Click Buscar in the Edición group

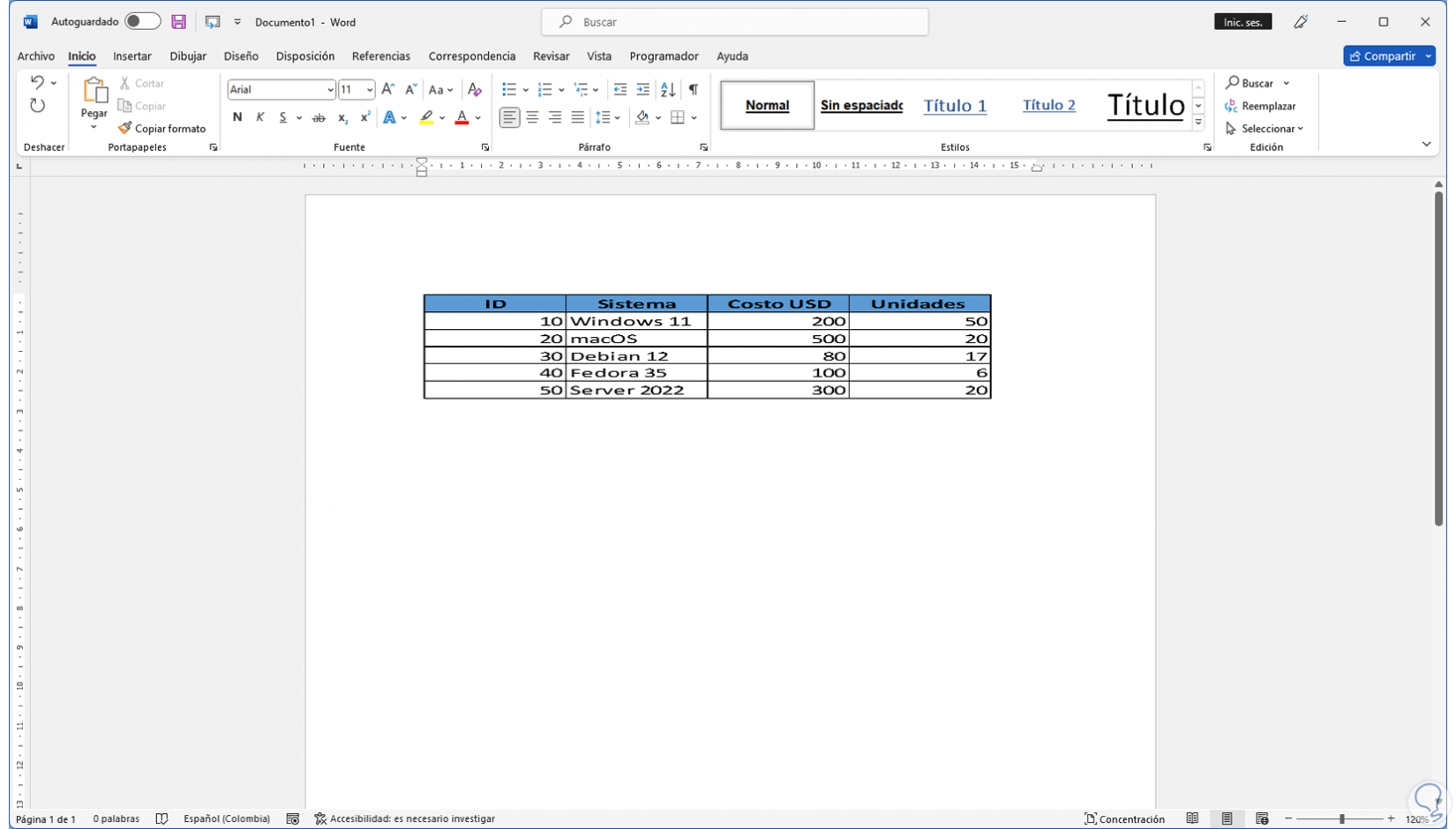(1250, 83)
